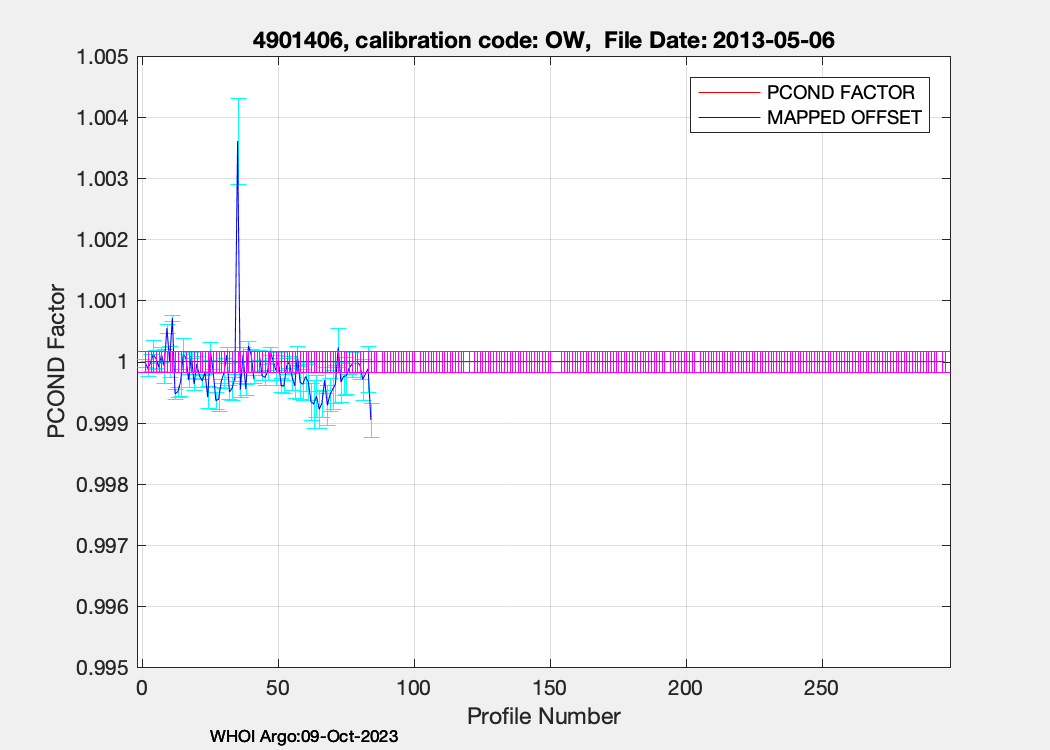Click the plot title with calibration code OW

(542, 40)
